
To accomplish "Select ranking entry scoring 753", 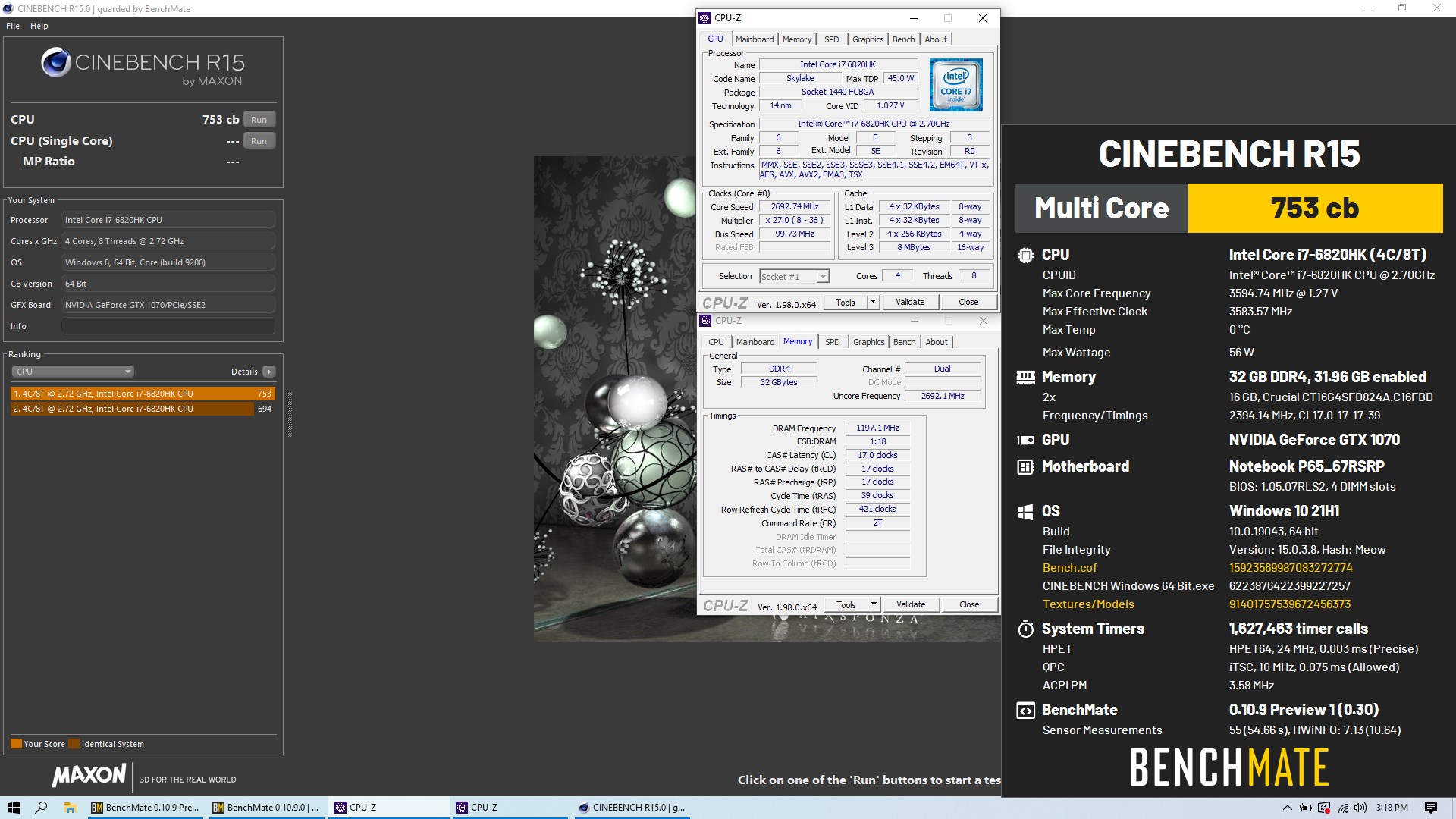I will pyautogui.click(x=143, y=394).
